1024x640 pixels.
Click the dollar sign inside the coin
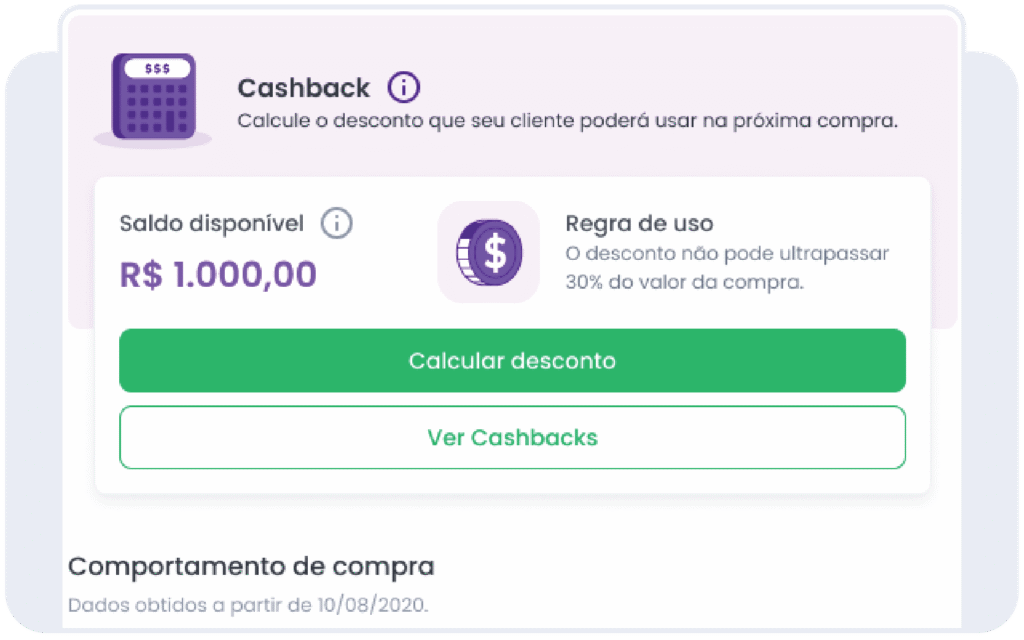[495, 252]
